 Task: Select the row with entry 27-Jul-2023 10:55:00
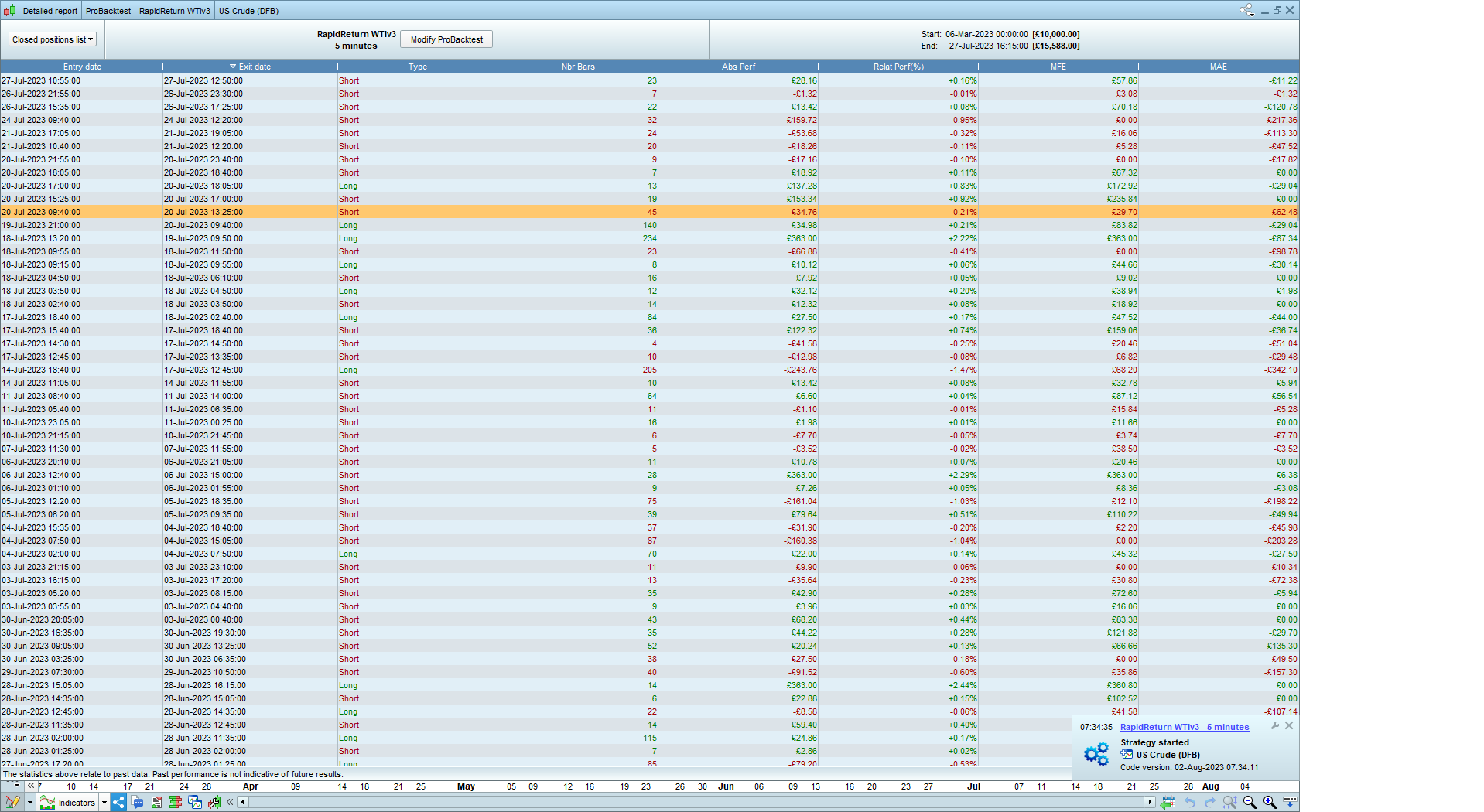tap(650, 80)
